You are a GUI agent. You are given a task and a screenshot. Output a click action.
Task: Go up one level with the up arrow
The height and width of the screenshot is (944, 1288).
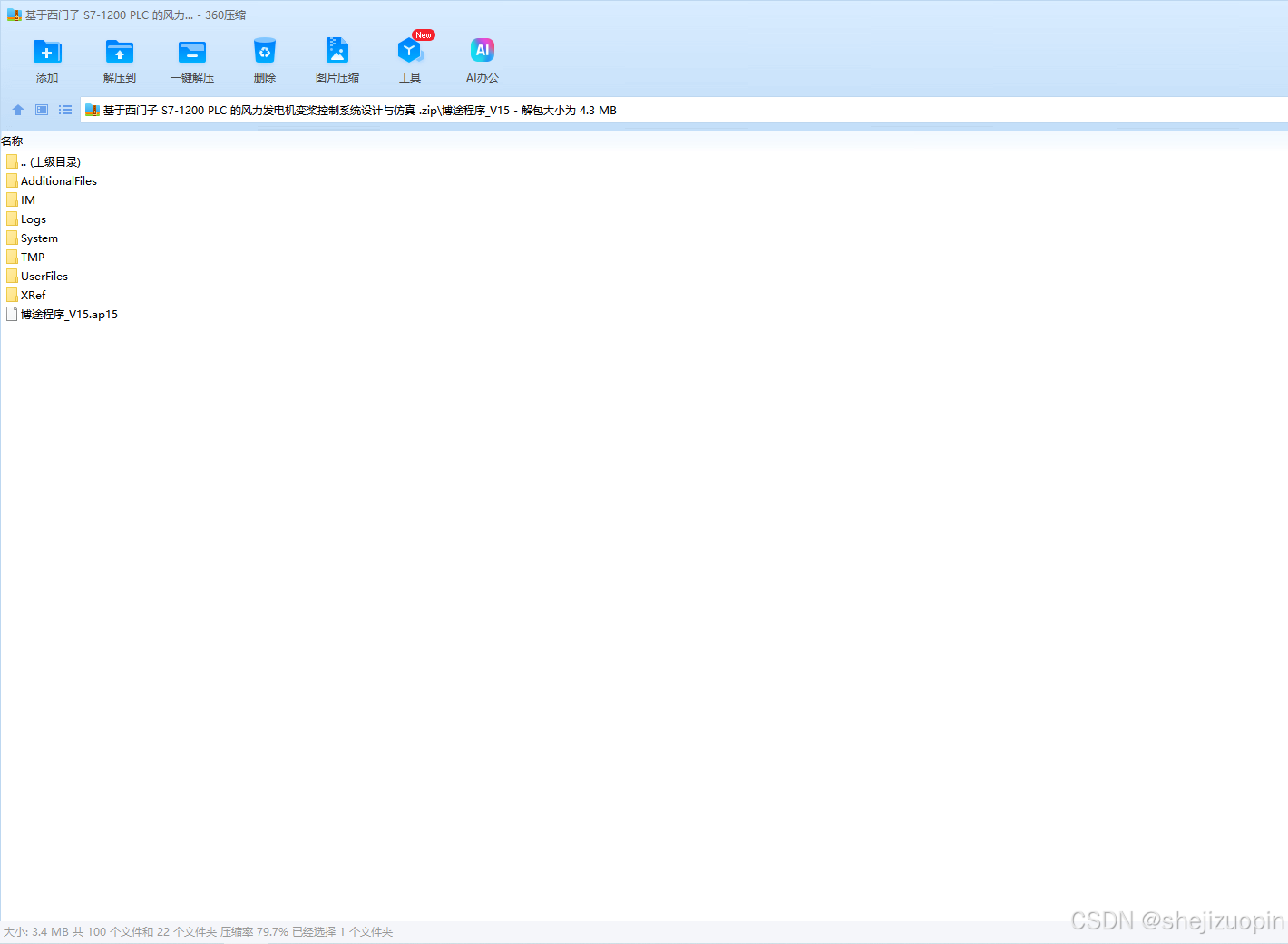(x=18, y=110)
